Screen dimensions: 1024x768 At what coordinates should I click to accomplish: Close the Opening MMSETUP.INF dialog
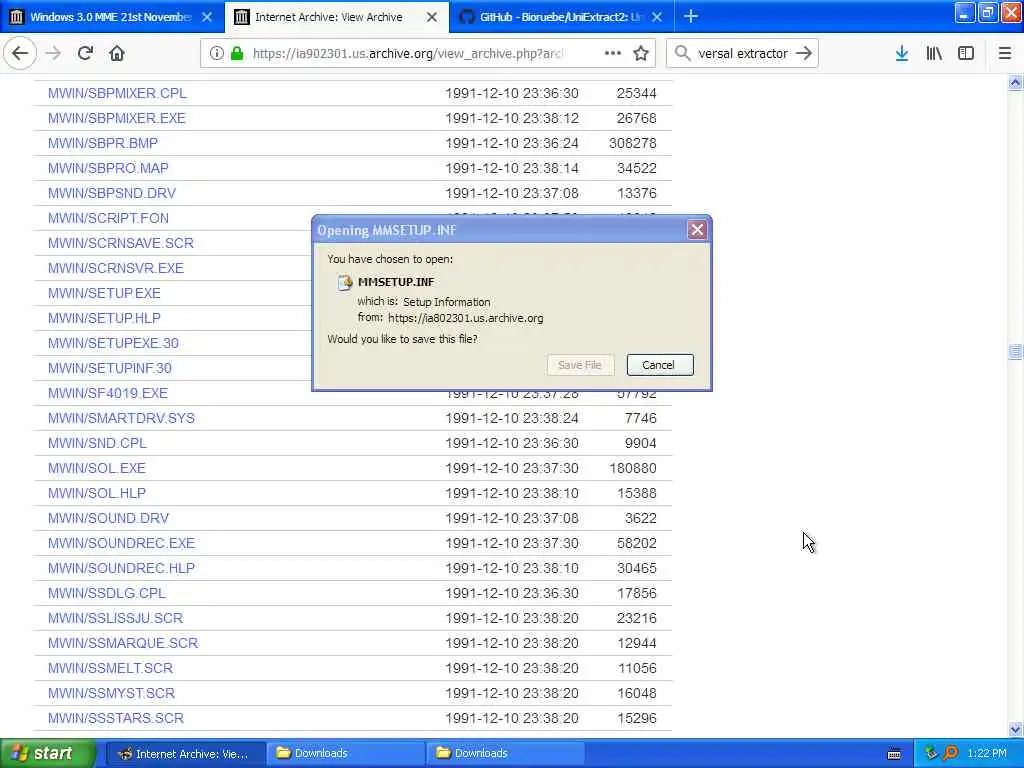tap(697, 230)
